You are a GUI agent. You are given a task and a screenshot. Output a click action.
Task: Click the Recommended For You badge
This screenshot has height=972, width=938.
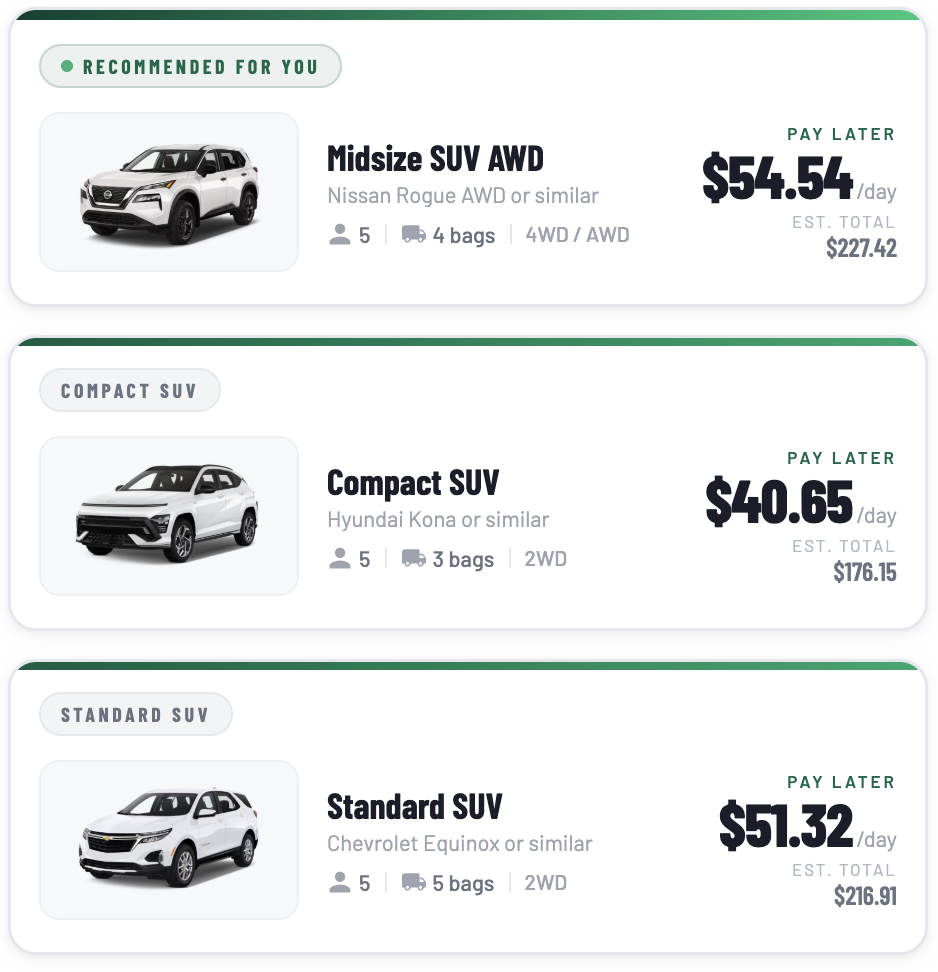(190, 67)
